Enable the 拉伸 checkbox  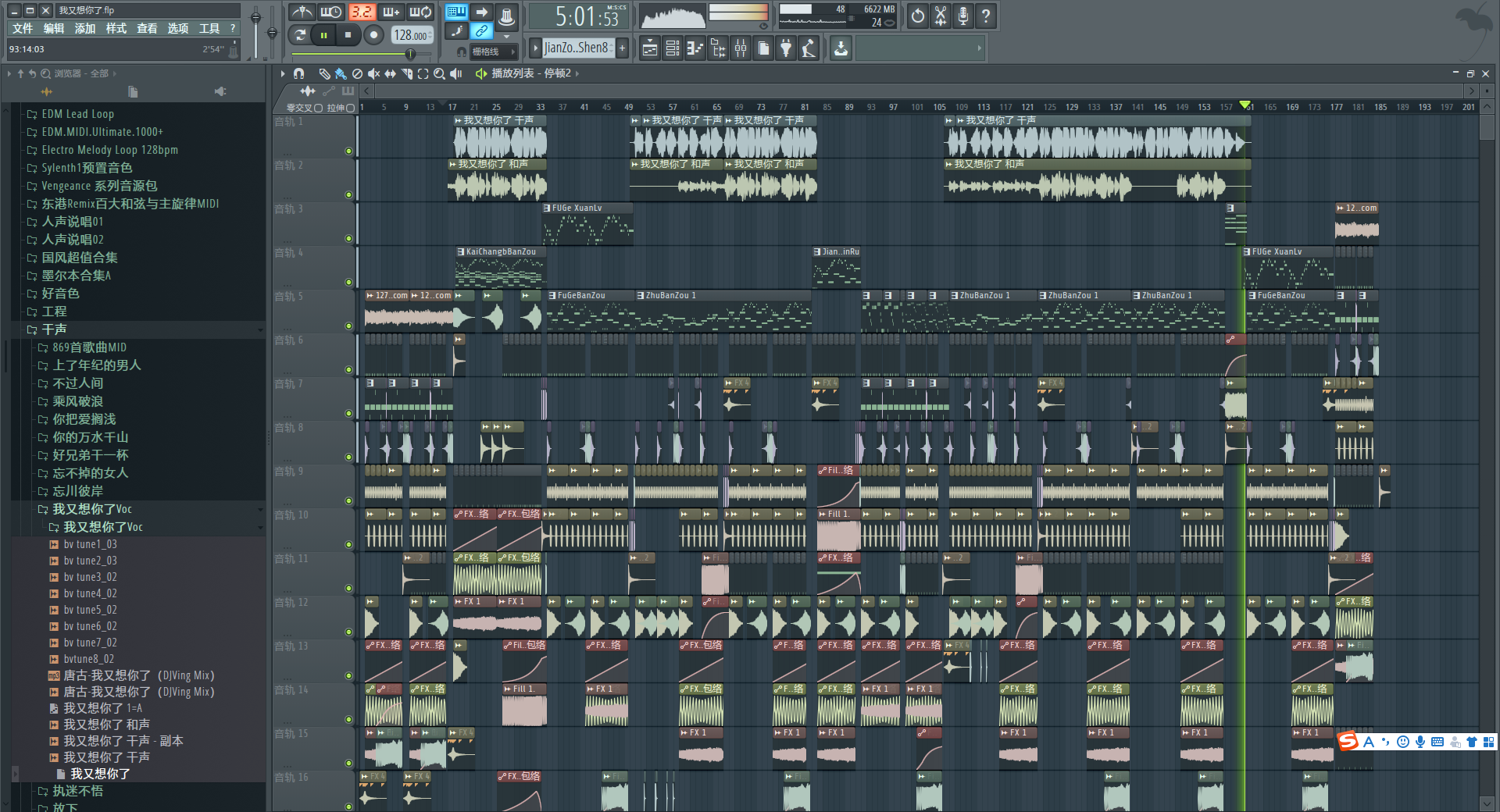tap(350, 108)
